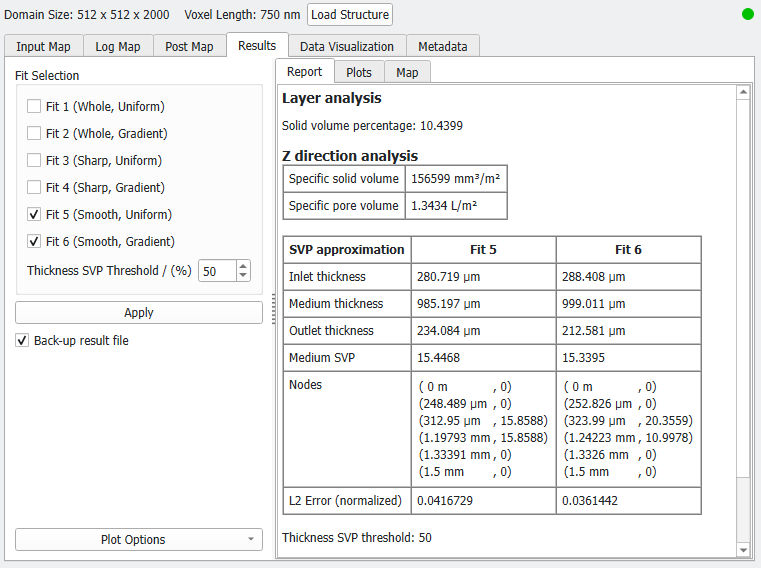Viewport: 761px width, 568px height.
Task: Switch to the Plots sub-tab
Action: pyautogui.click(x=359, y=73)
